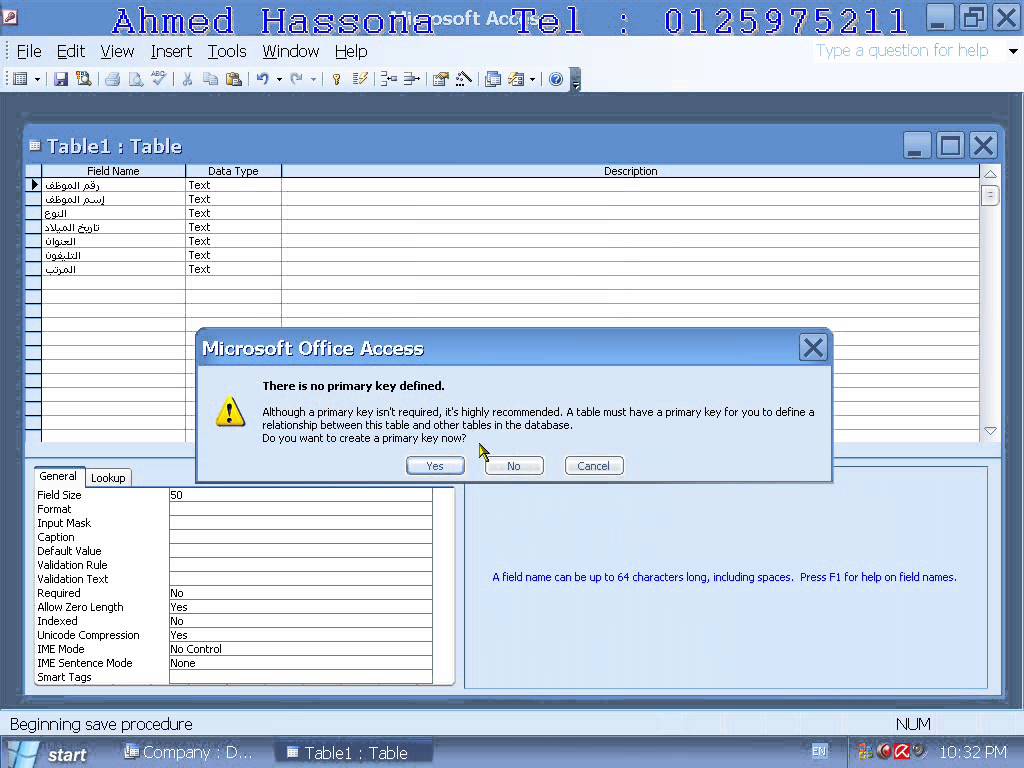Screen dimensions: 1024x768
Task: Click Data Type Text in the first row
Action: tap(233, 185)
